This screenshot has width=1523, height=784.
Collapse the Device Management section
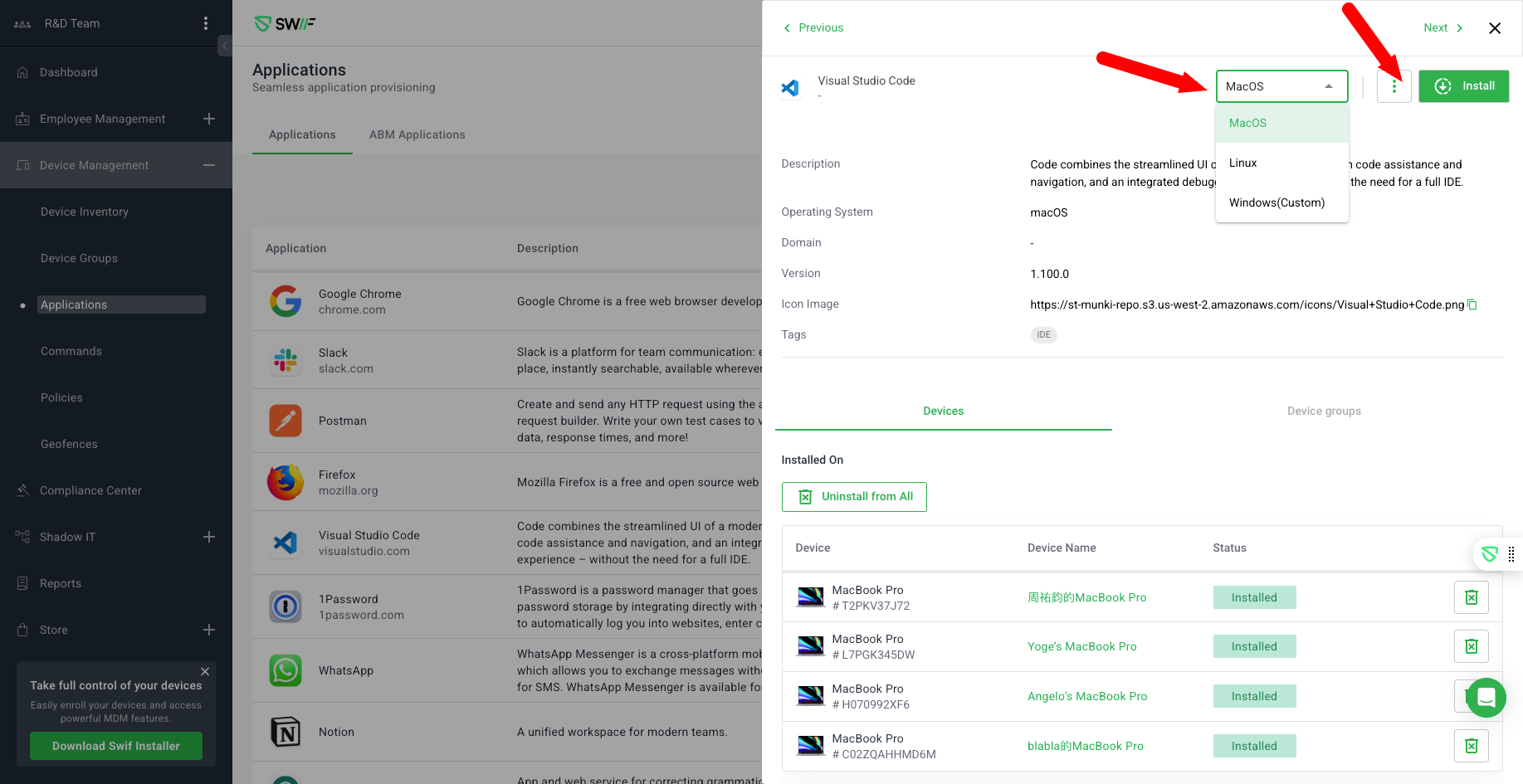[x=209, y=165]
